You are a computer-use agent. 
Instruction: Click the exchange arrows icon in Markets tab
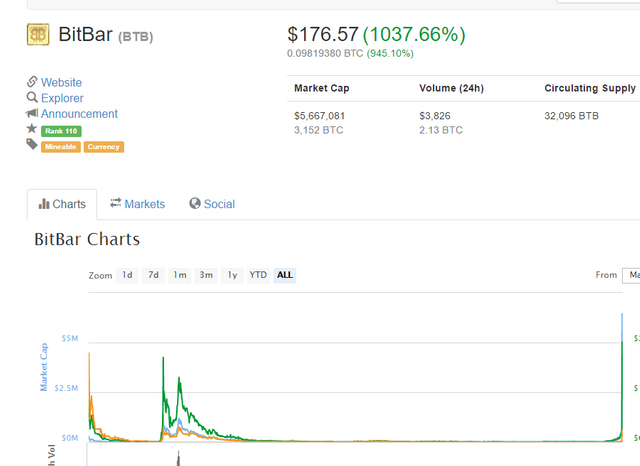coord(116,202)
